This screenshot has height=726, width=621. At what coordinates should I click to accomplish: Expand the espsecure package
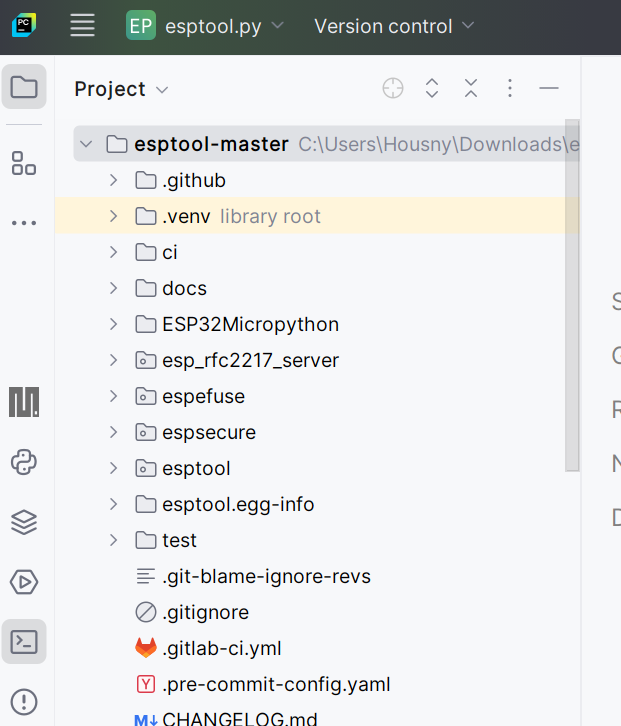(113, 432)
